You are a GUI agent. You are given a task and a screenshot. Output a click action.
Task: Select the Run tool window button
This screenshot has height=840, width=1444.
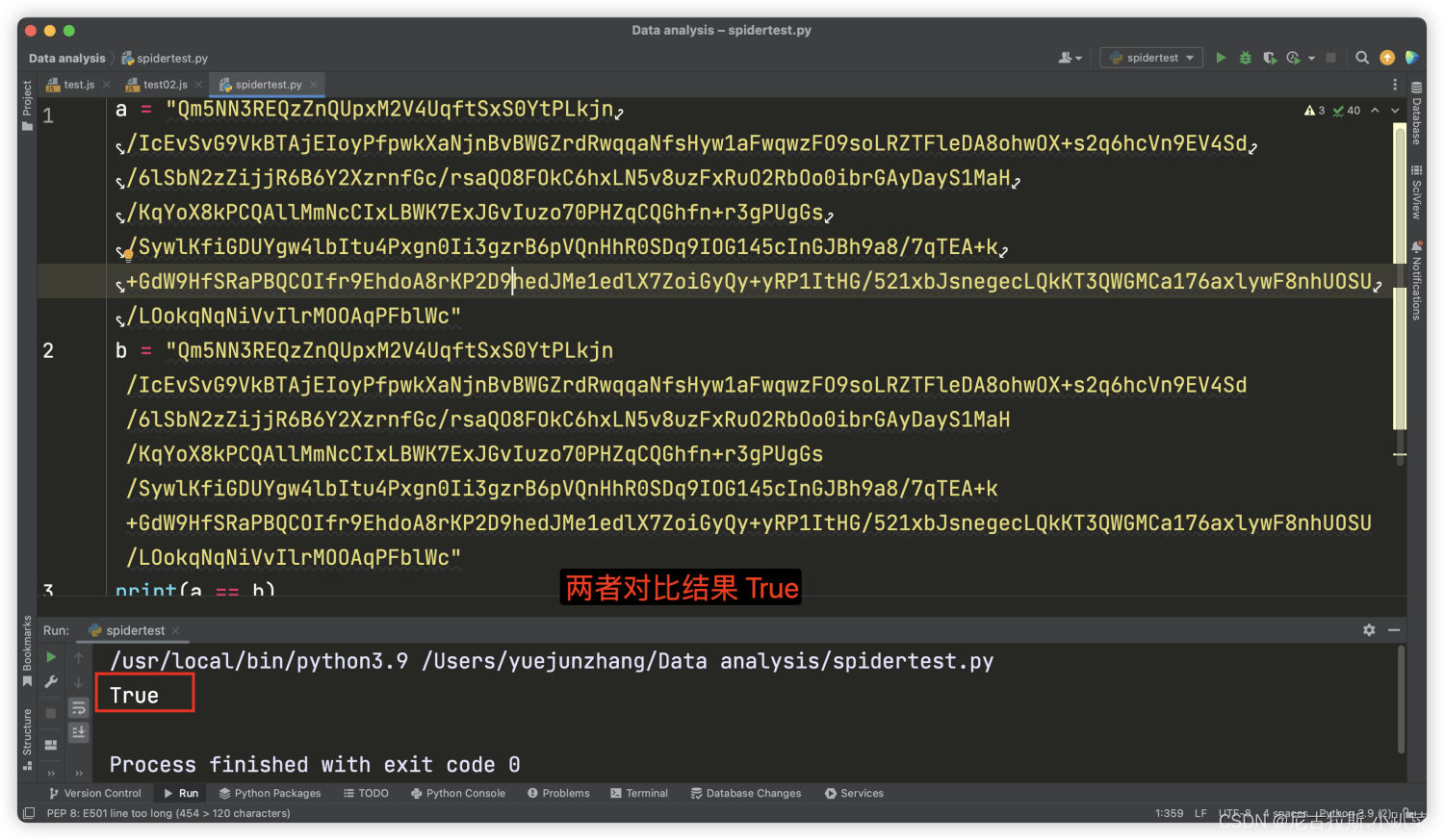click(181, 794)
